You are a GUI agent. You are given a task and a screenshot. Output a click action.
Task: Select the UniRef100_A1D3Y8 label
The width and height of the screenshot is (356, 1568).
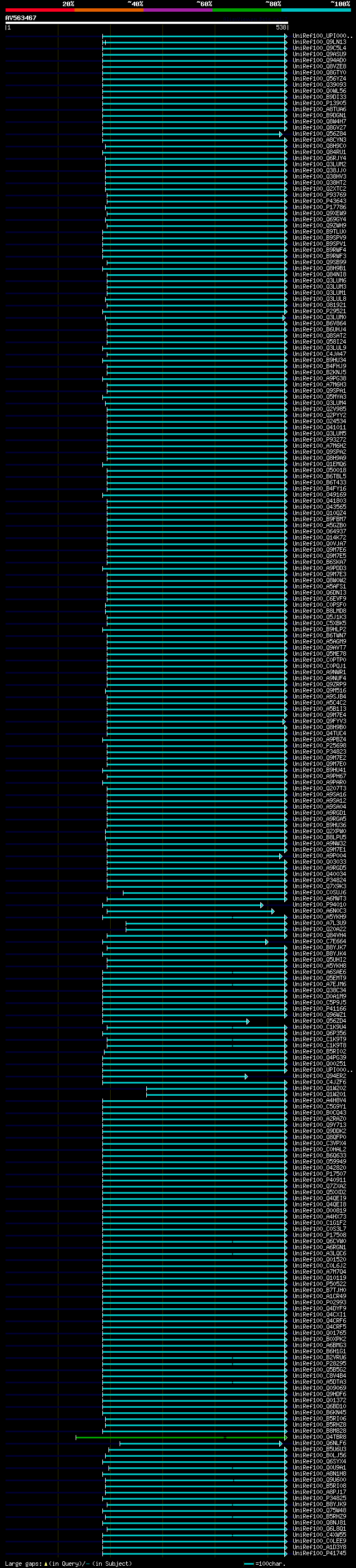(x=319, y=1547)
